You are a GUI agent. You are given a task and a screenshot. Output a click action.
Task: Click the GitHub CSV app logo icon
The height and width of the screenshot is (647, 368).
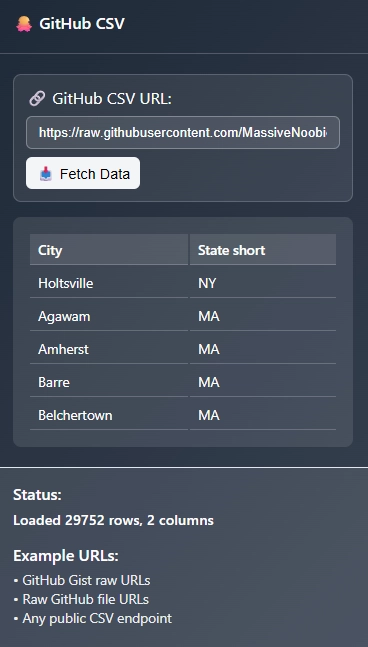tap(24, 24)
